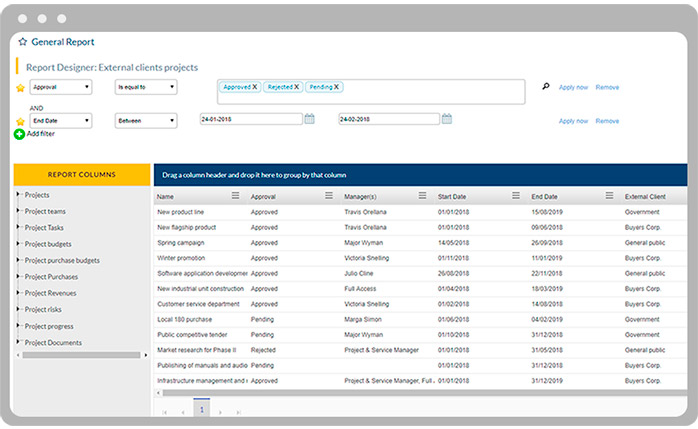Select Project Tasks in report columns
The width and height of the screenshot is (698, 429).
pyautogui.click(x=44, y=228)
